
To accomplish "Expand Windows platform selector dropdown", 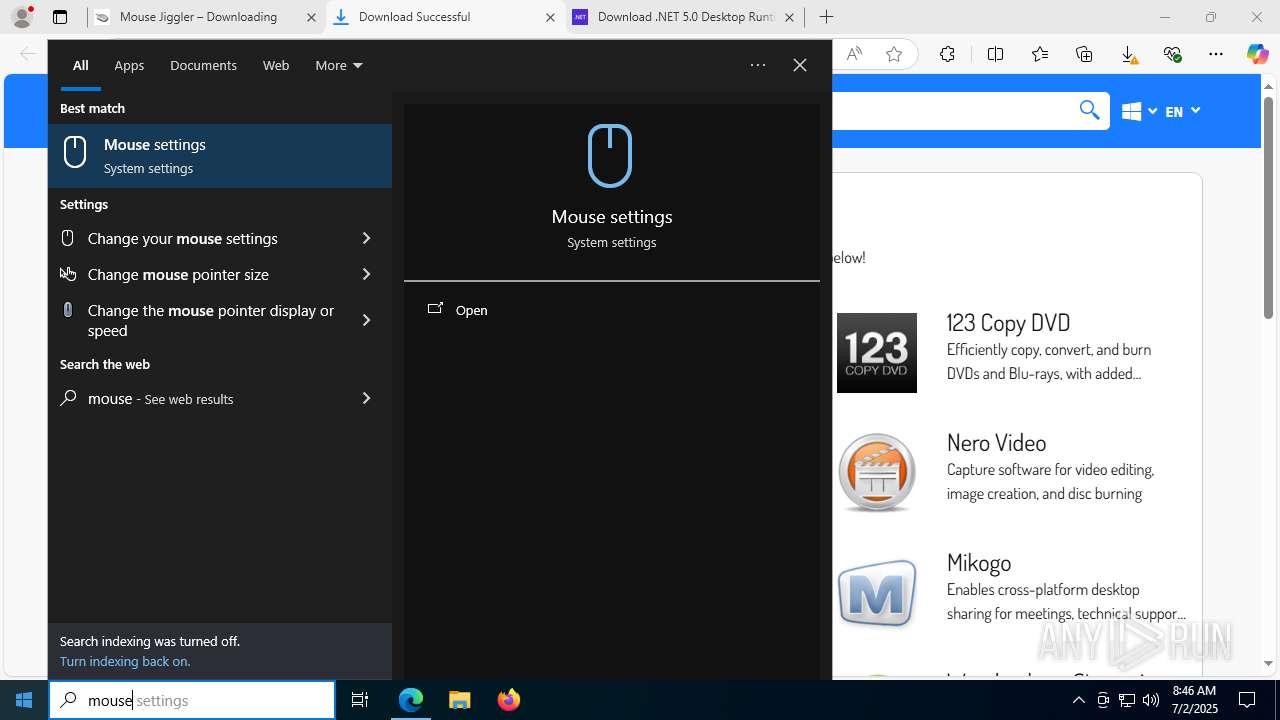I will coord(1140,111).
